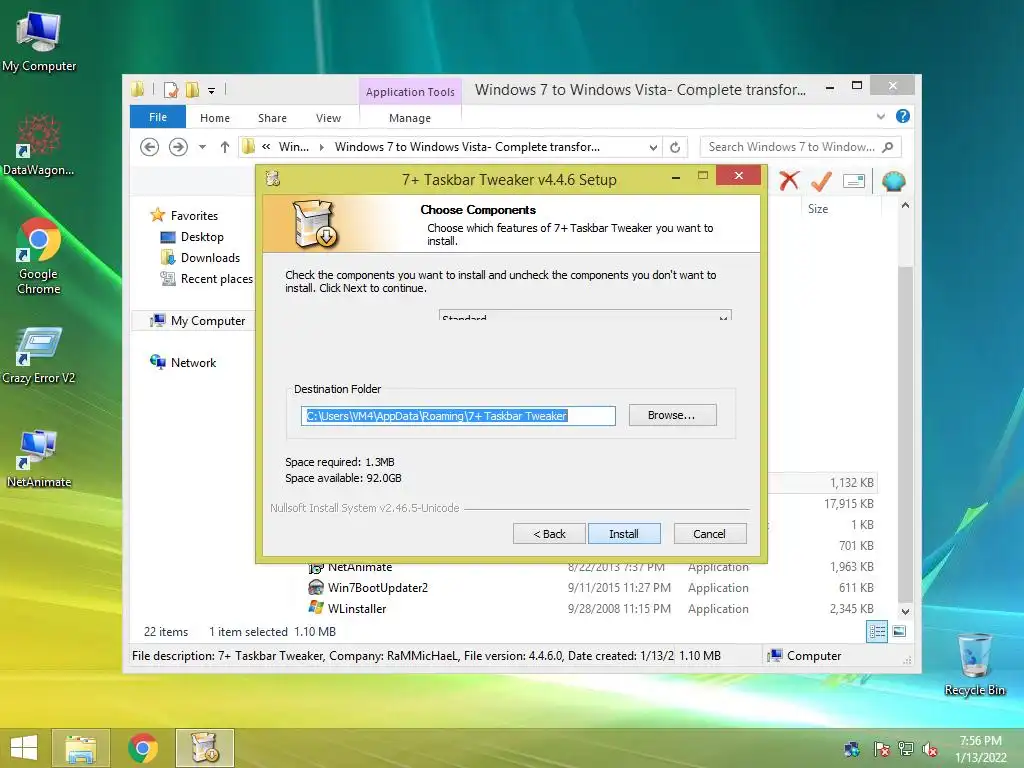Screen dimensions: 1024x768
Task: Open the Home ribbon tab
Action: coord(215,118)
